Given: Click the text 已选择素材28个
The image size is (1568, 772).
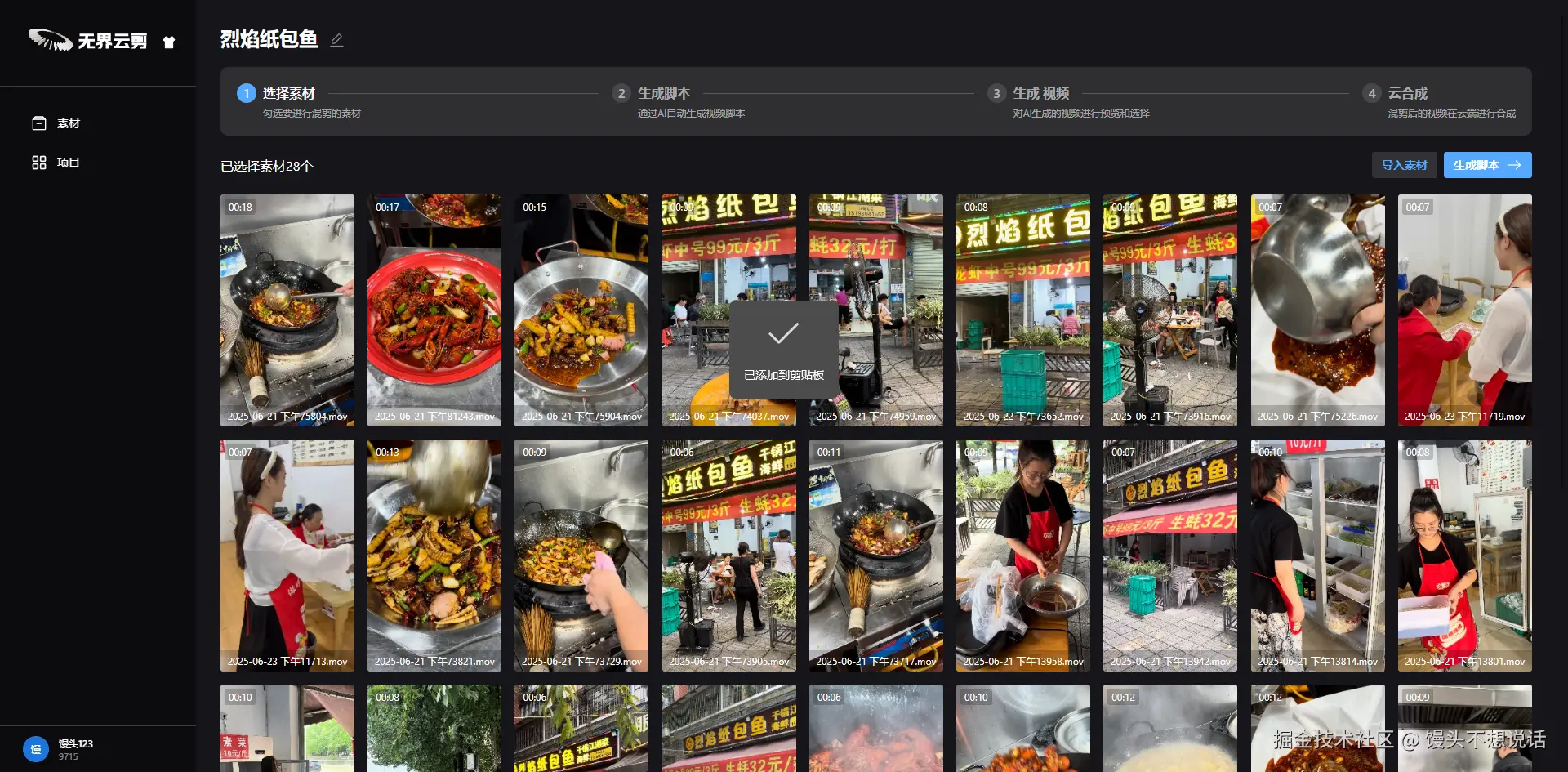Looking at the screenshot, I should point(267,167).
